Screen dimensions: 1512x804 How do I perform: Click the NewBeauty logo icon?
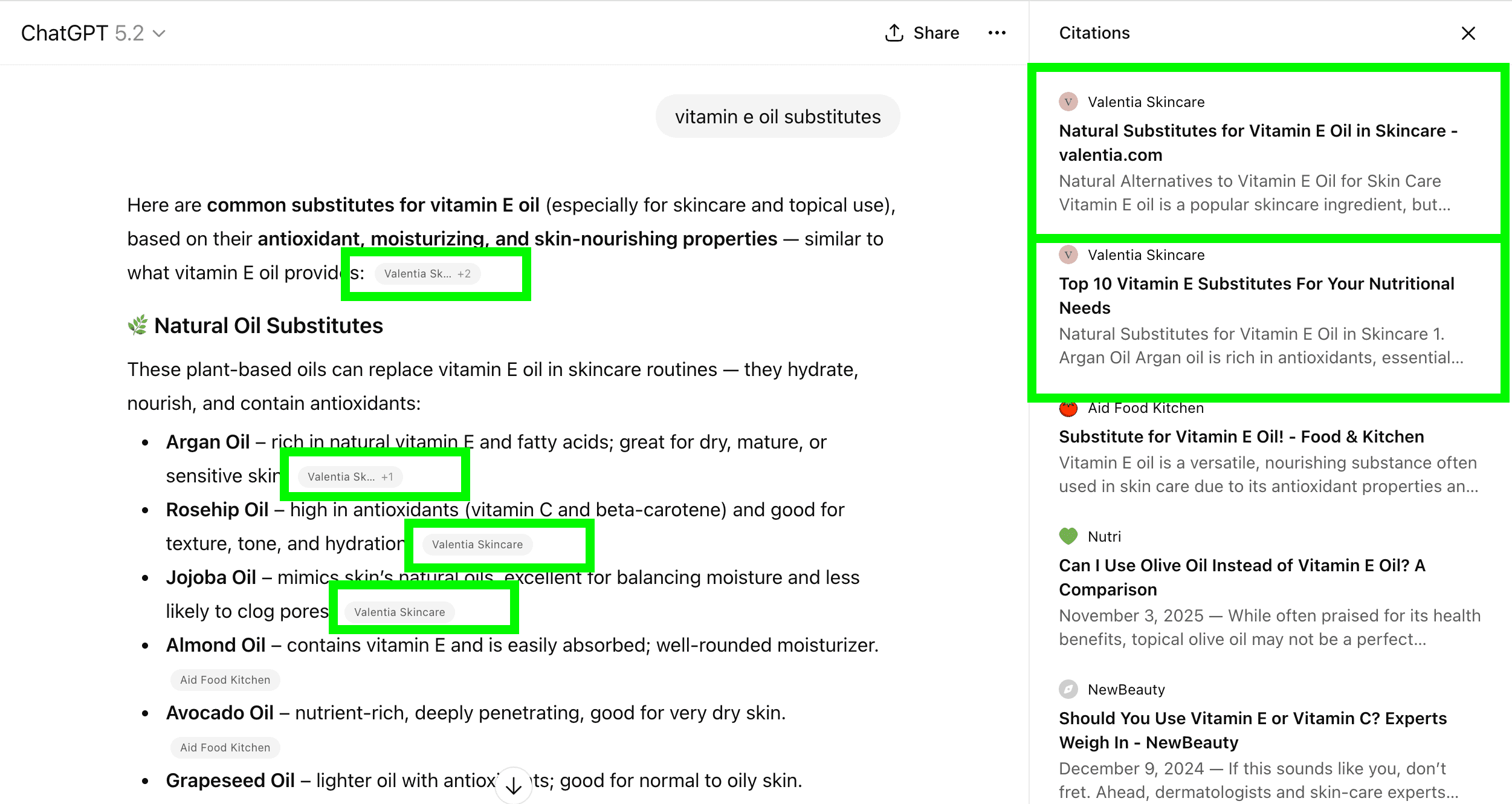point(1068,689)
